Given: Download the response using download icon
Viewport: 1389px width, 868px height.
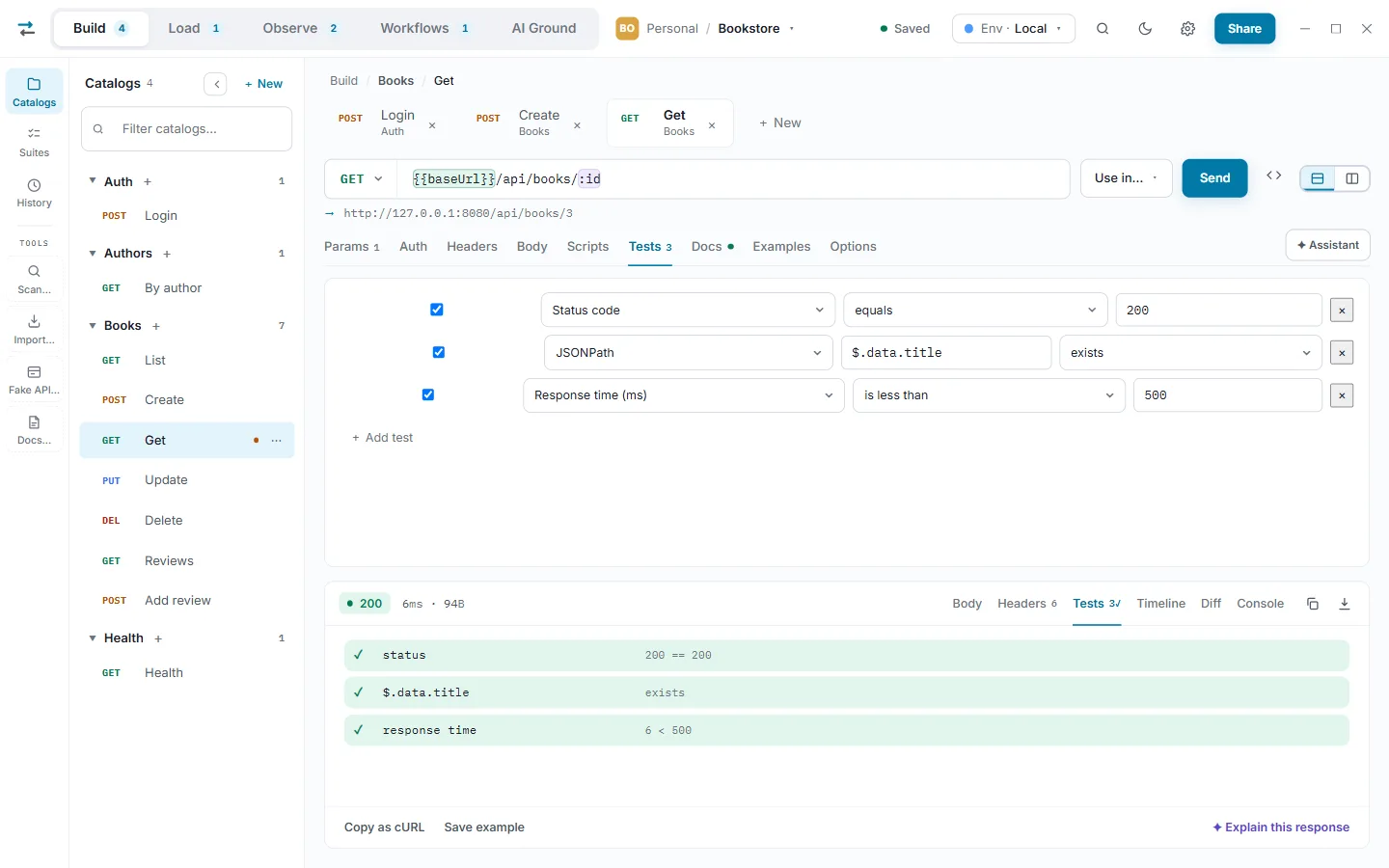Looking at the screenshot, I should [x=1345, y=604].
